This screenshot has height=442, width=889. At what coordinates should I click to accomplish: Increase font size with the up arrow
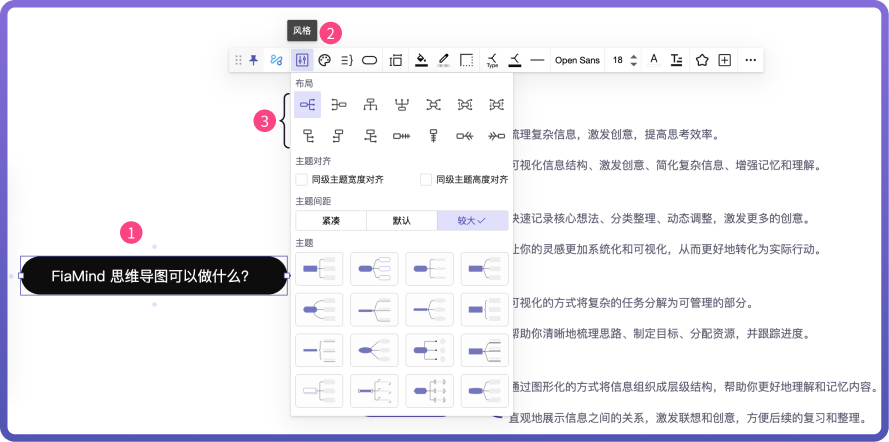(x=634, y=57)
